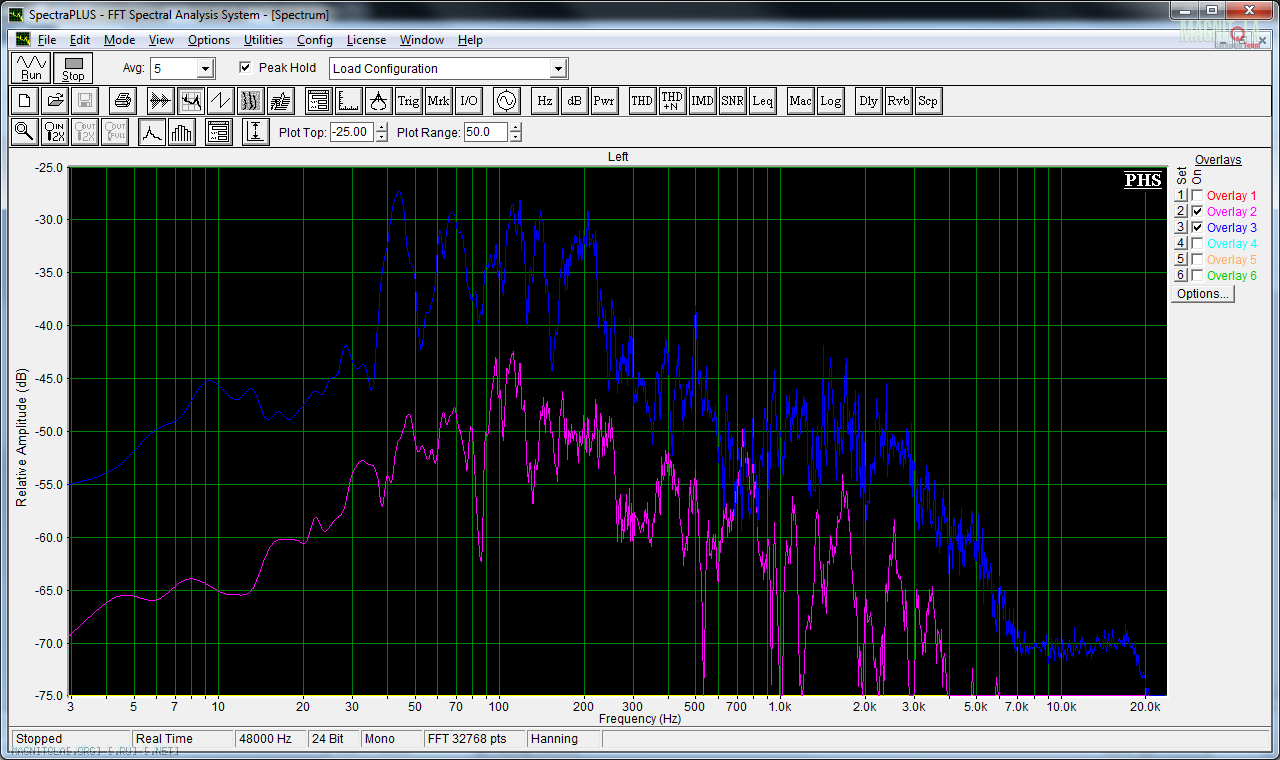Increase Plot Top with up stepper arrow
The image size is (1280, 760).
pyautogui.click(x=382, y=127)
